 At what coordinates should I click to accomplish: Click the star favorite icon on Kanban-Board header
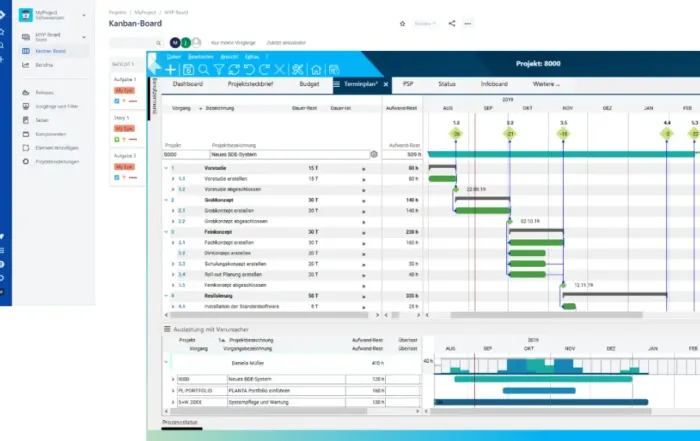(x=402, y=24)
